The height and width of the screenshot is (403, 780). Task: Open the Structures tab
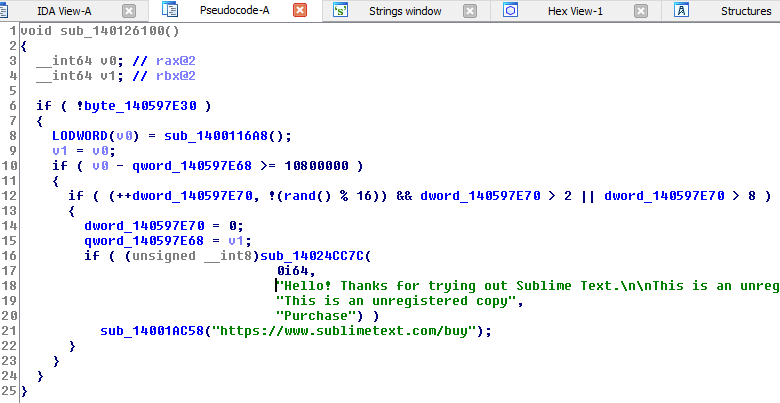[746, 11]
